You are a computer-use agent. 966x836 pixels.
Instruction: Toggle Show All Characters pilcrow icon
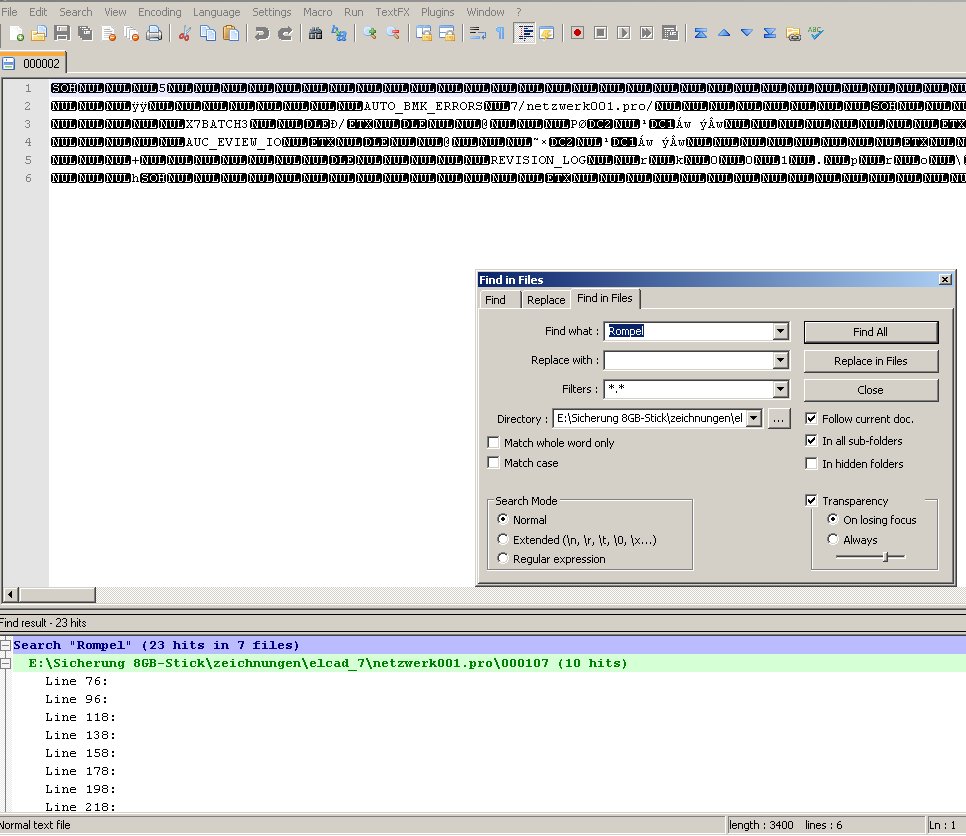click(x=500, y=33)
